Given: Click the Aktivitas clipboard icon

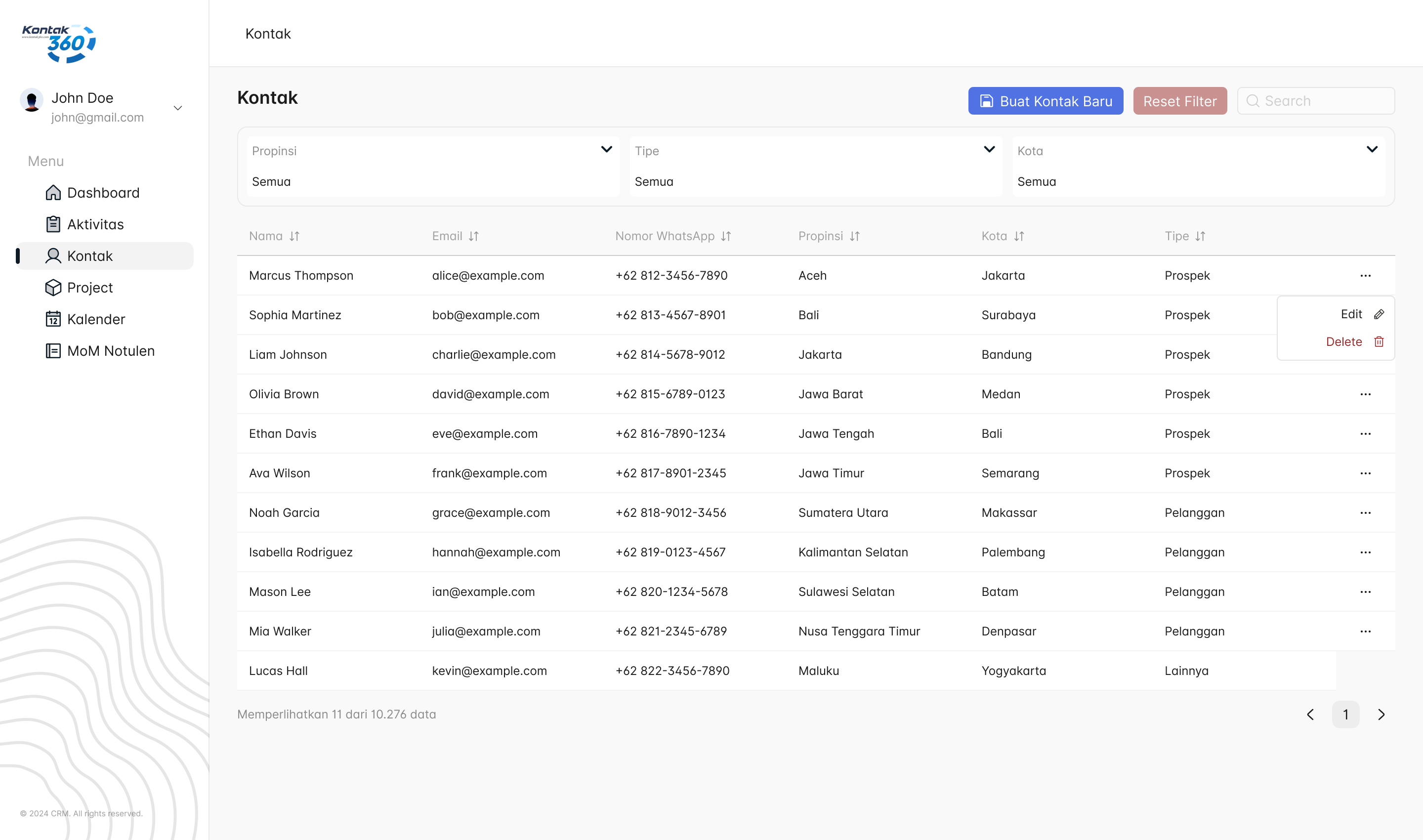Looking at the screenshot, I should [53, 224].
